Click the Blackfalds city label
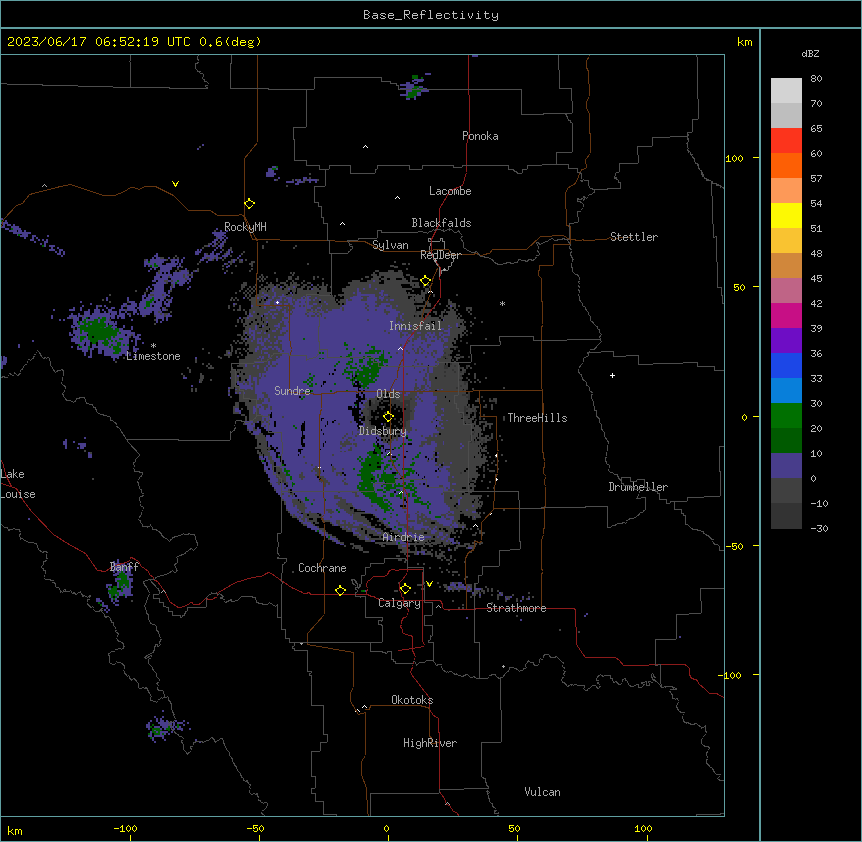Image resolution: width=862 pixels, height=842 pixels. coord(441,223)
